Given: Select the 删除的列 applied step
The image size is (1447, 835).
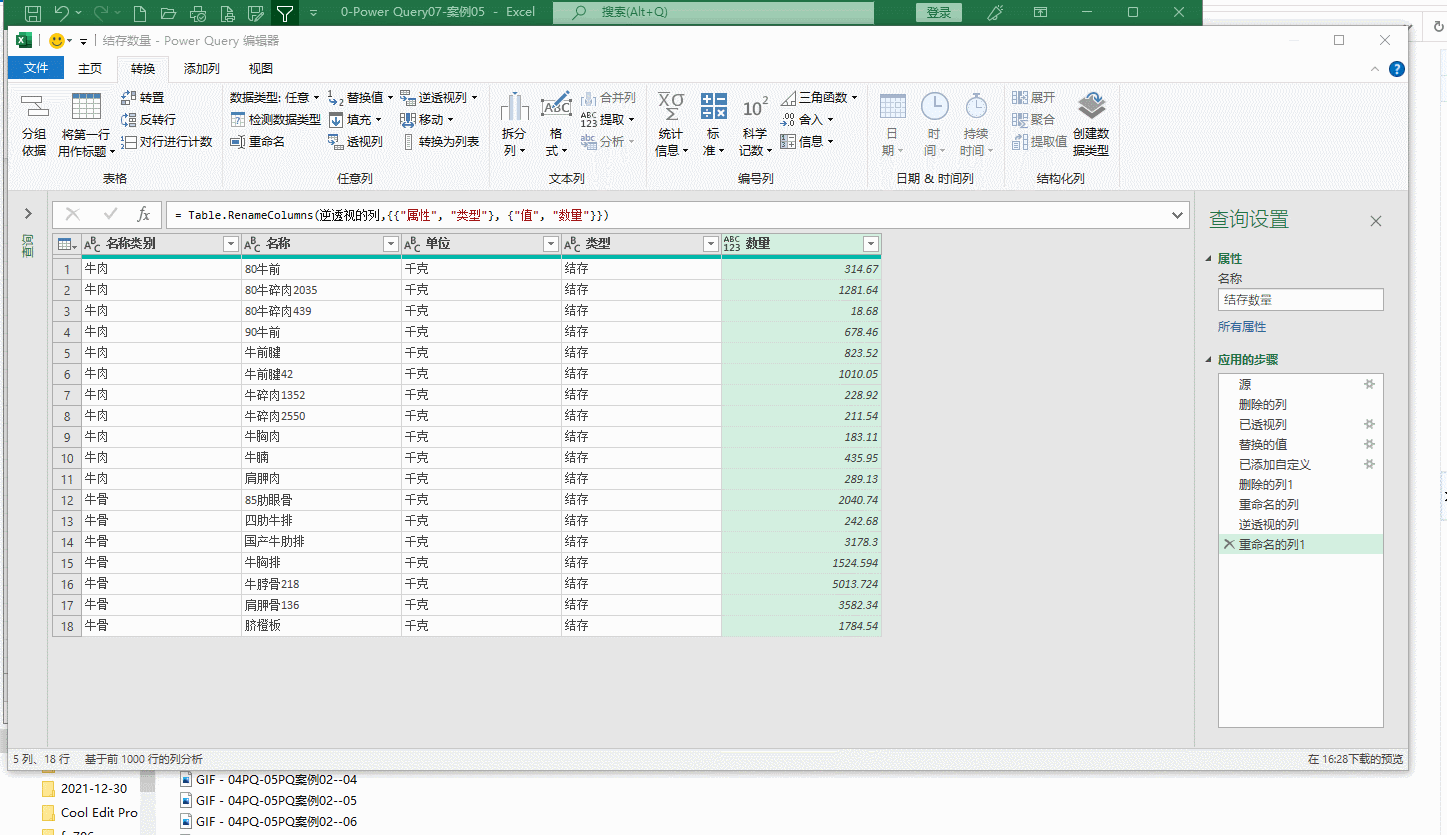Looking at the screenshot, I should point(1262,404).
